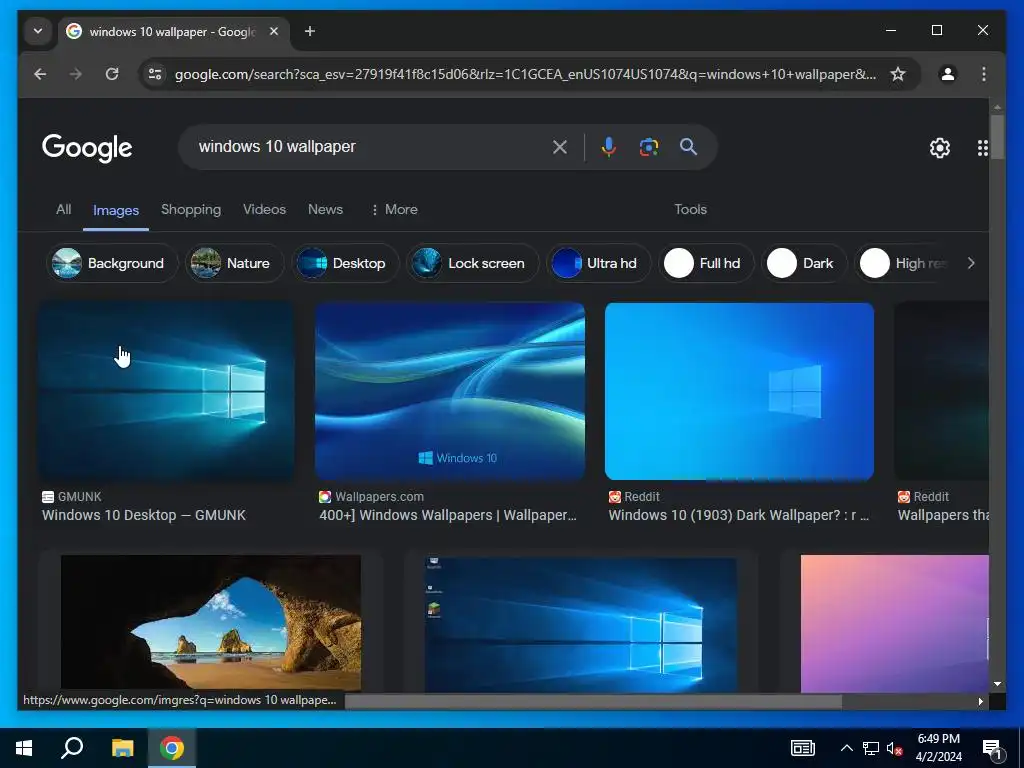Screen dimensions: 1024x768
Task: Show more chips with the right chevron
Action: [971, 263]
